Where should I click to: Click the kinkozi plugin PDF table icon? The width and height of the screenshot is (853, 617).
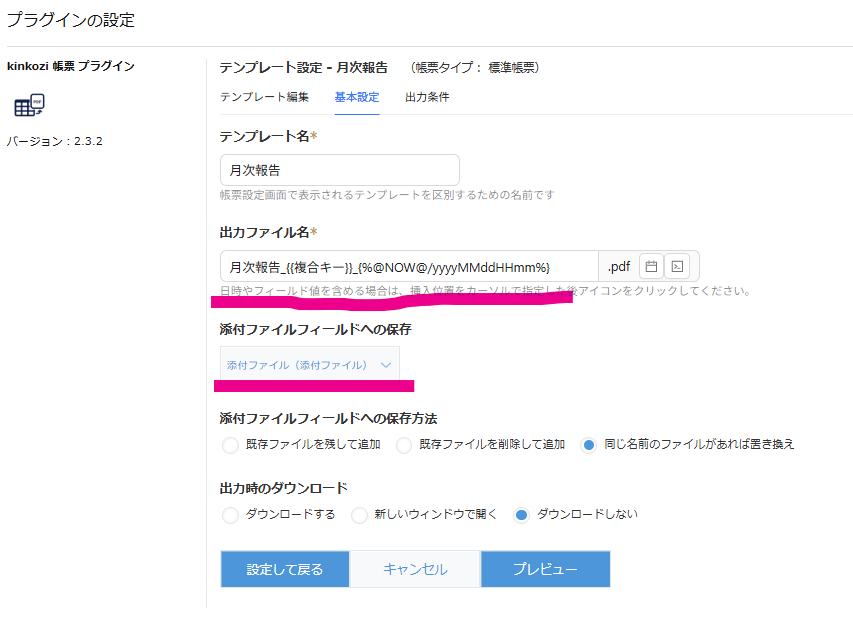click(x=29, y=106)
